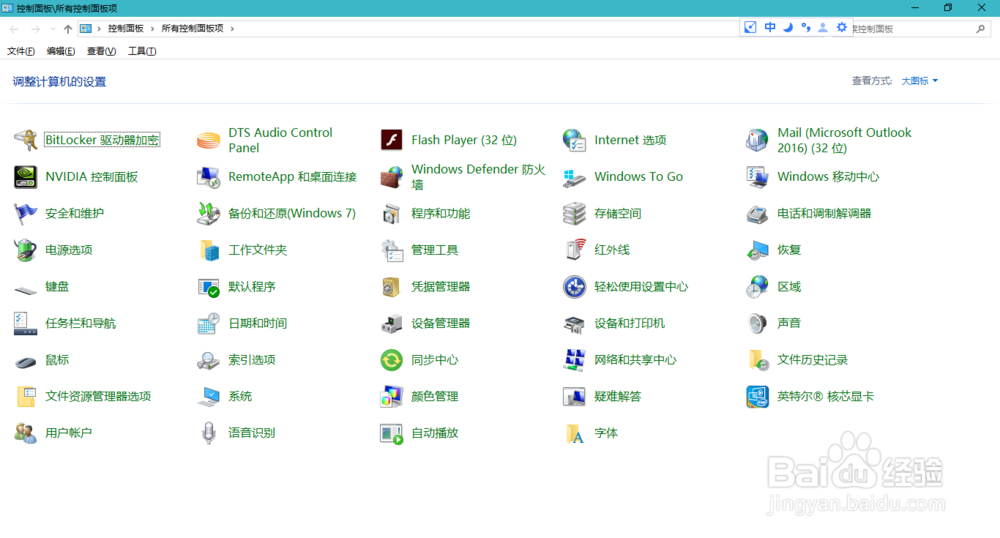Open the 区域 link
This screenshot has height=538, width=1000.
[x=789, y=287]
